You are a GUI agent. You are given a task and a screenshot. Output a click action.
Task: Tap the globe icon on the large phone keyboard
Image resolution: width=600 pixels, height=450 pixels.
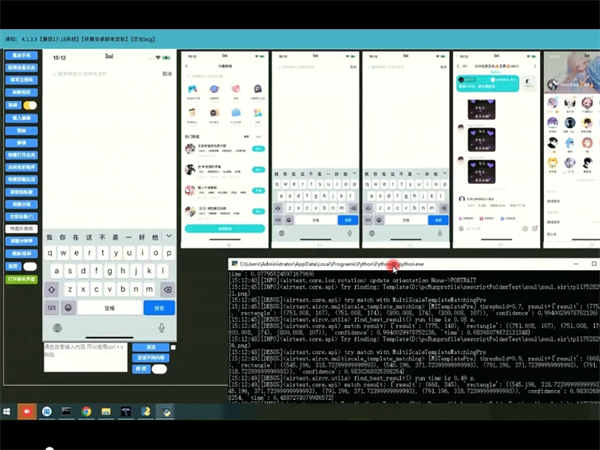(x=57, y=328)
